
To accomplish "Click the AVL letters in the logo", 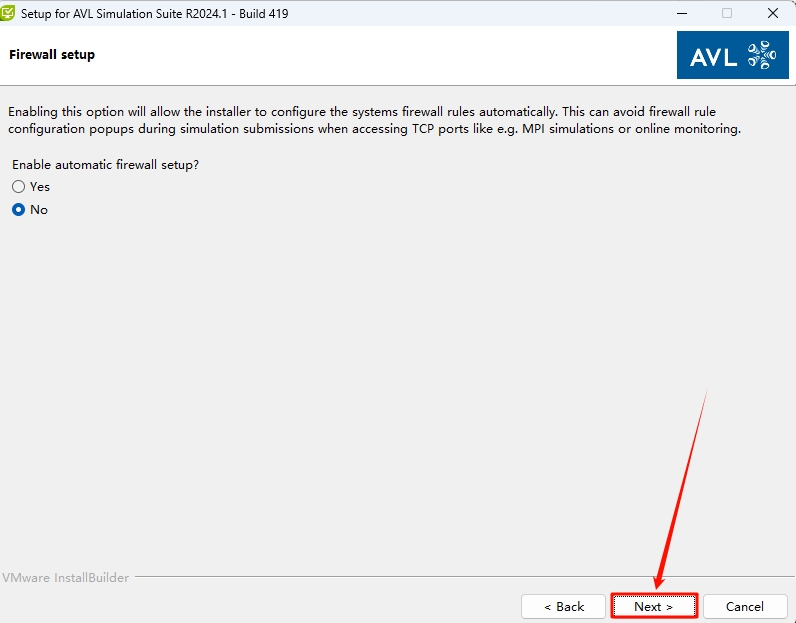I will tap(714, 55).
